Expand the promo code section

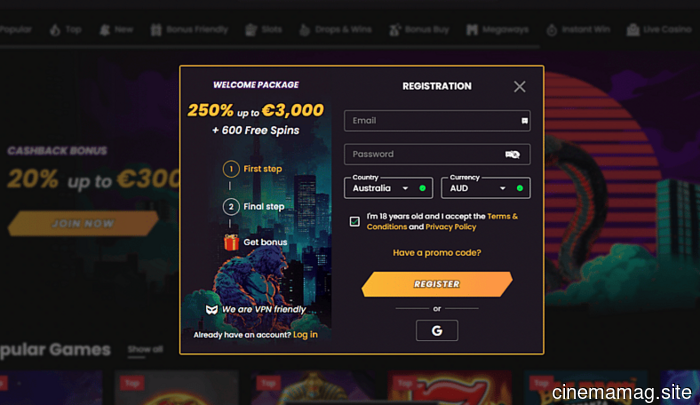[437, 253]
